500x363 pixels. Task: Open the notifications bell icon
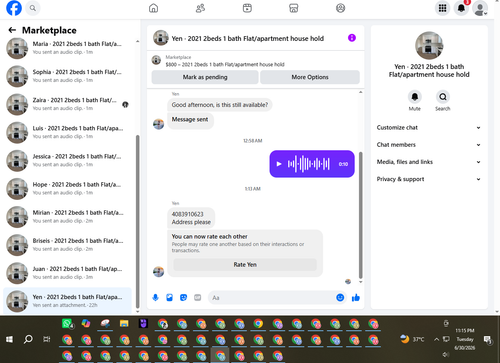(x=461, y=8)
